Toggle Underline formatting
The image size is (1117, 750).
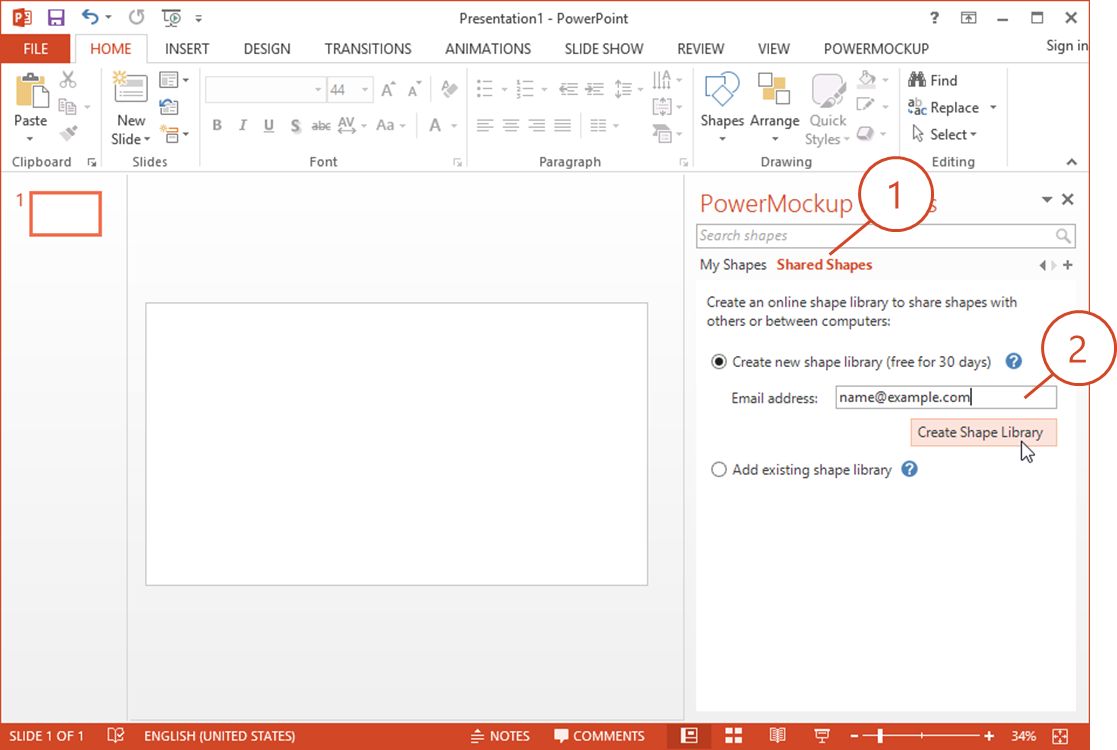(269, 126)
